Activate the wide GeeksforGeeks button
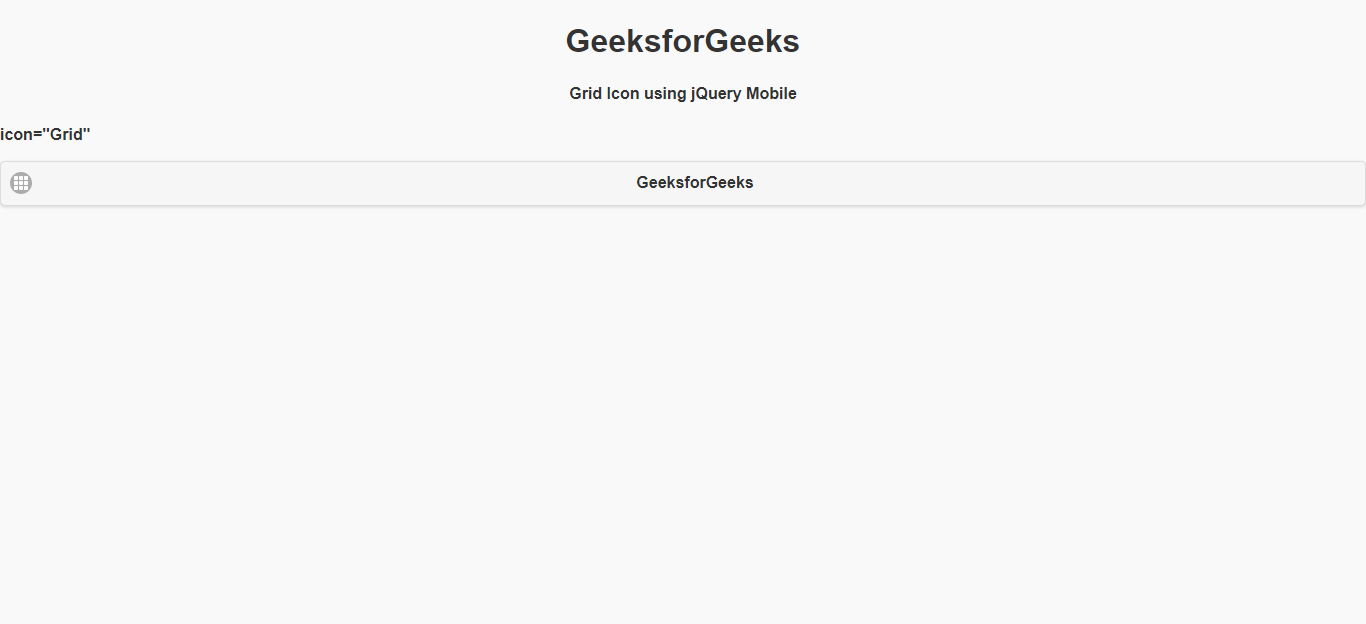Viewport: 1366px width, 624px height. click(x=683, y=183)
